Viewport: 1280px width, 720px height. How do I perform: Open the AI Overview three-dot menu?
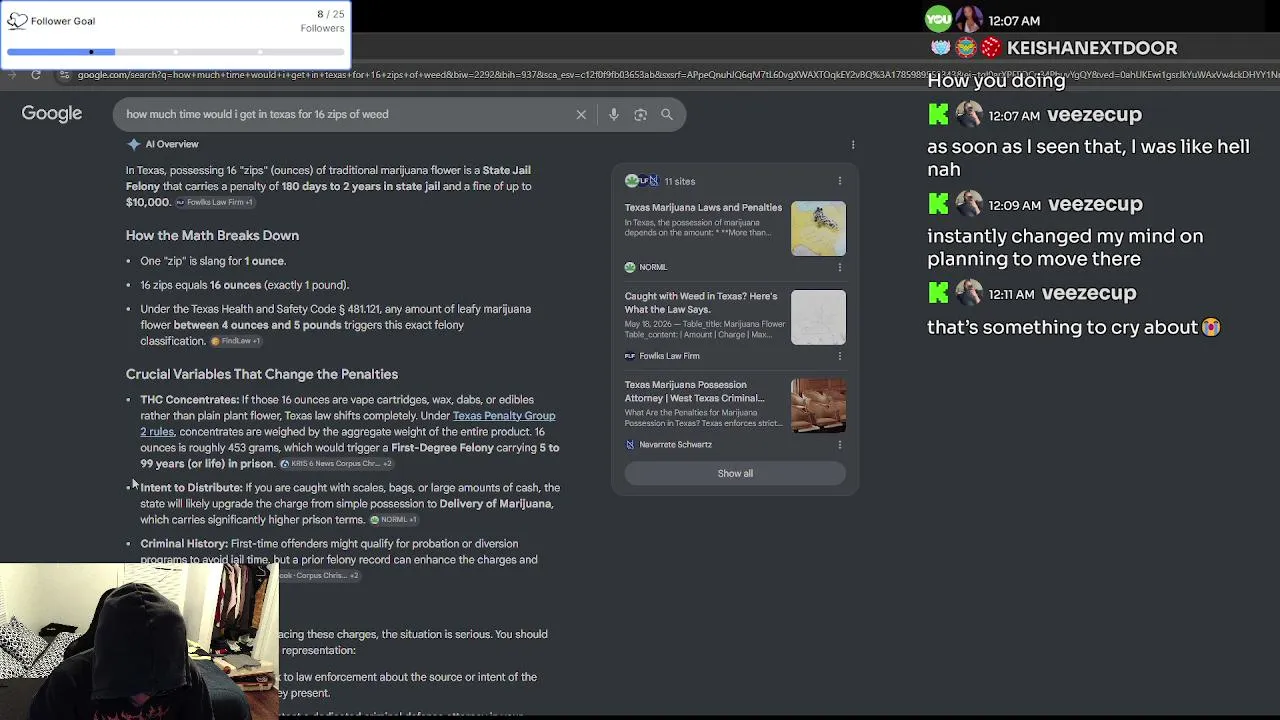tap(853, 145)
